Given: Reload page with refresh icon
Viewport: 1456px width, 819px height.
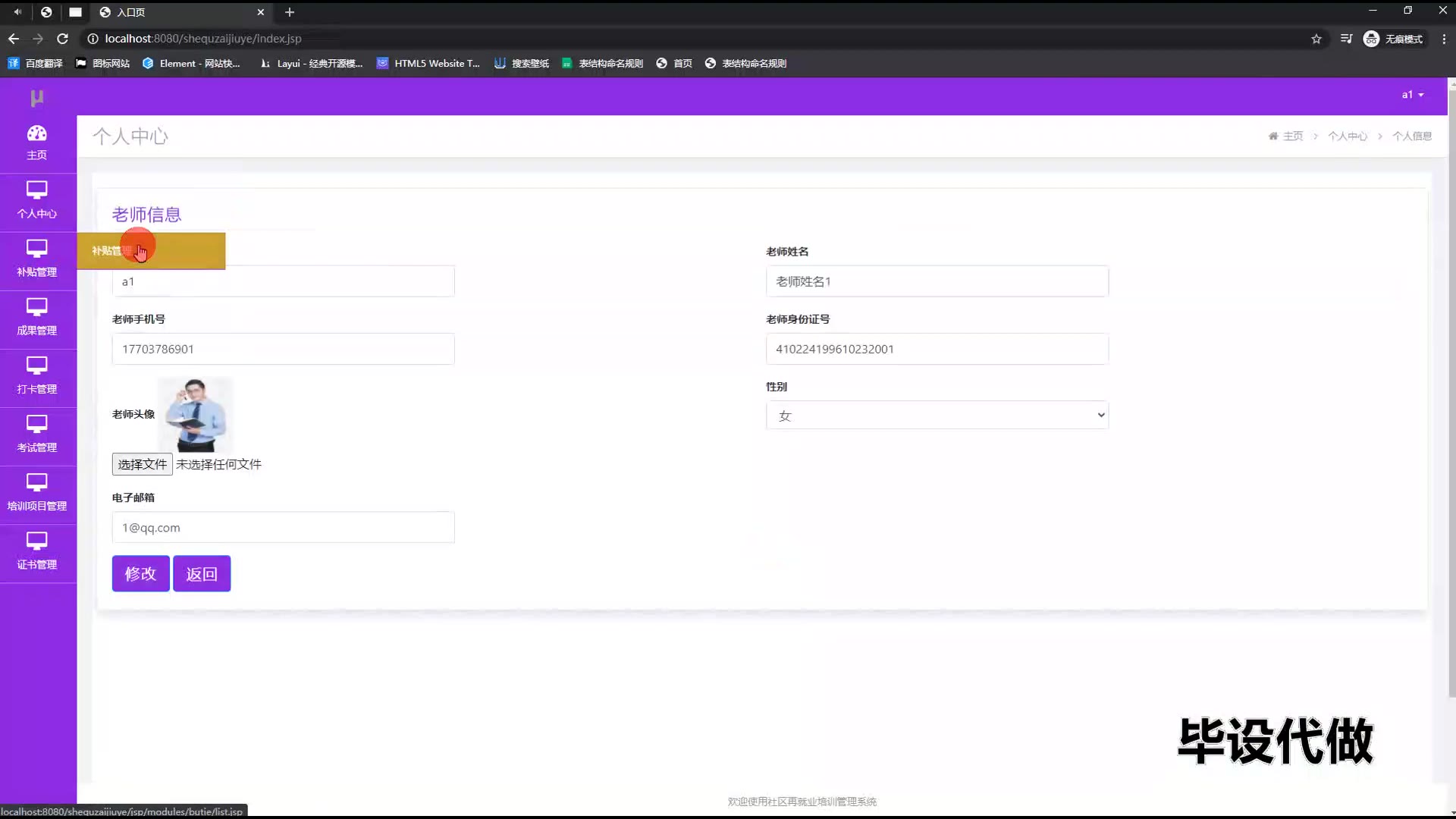Looking at the screenshot, I should (x=63, y=39).
